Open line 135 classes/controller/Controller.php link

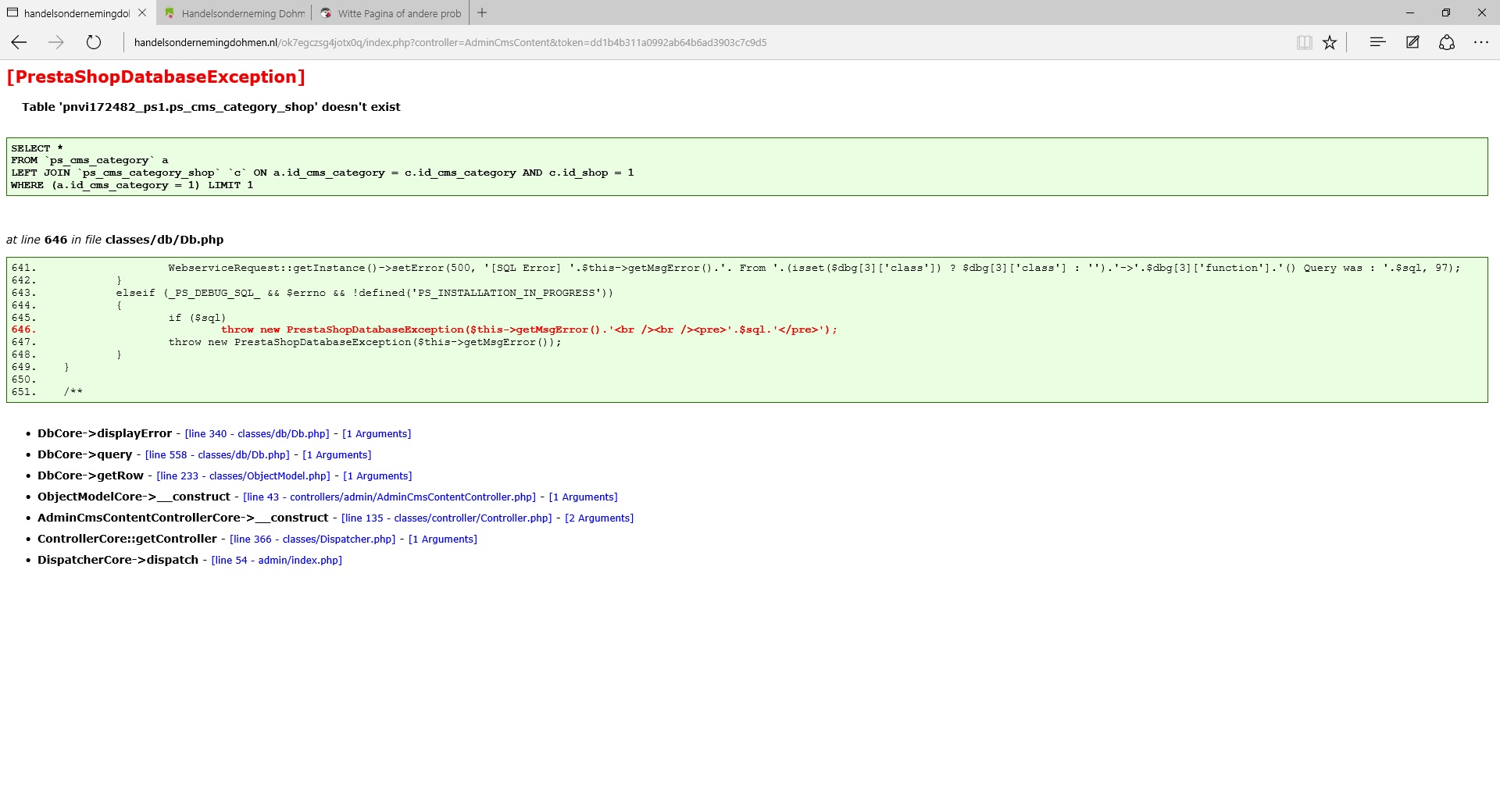[446, 518]
